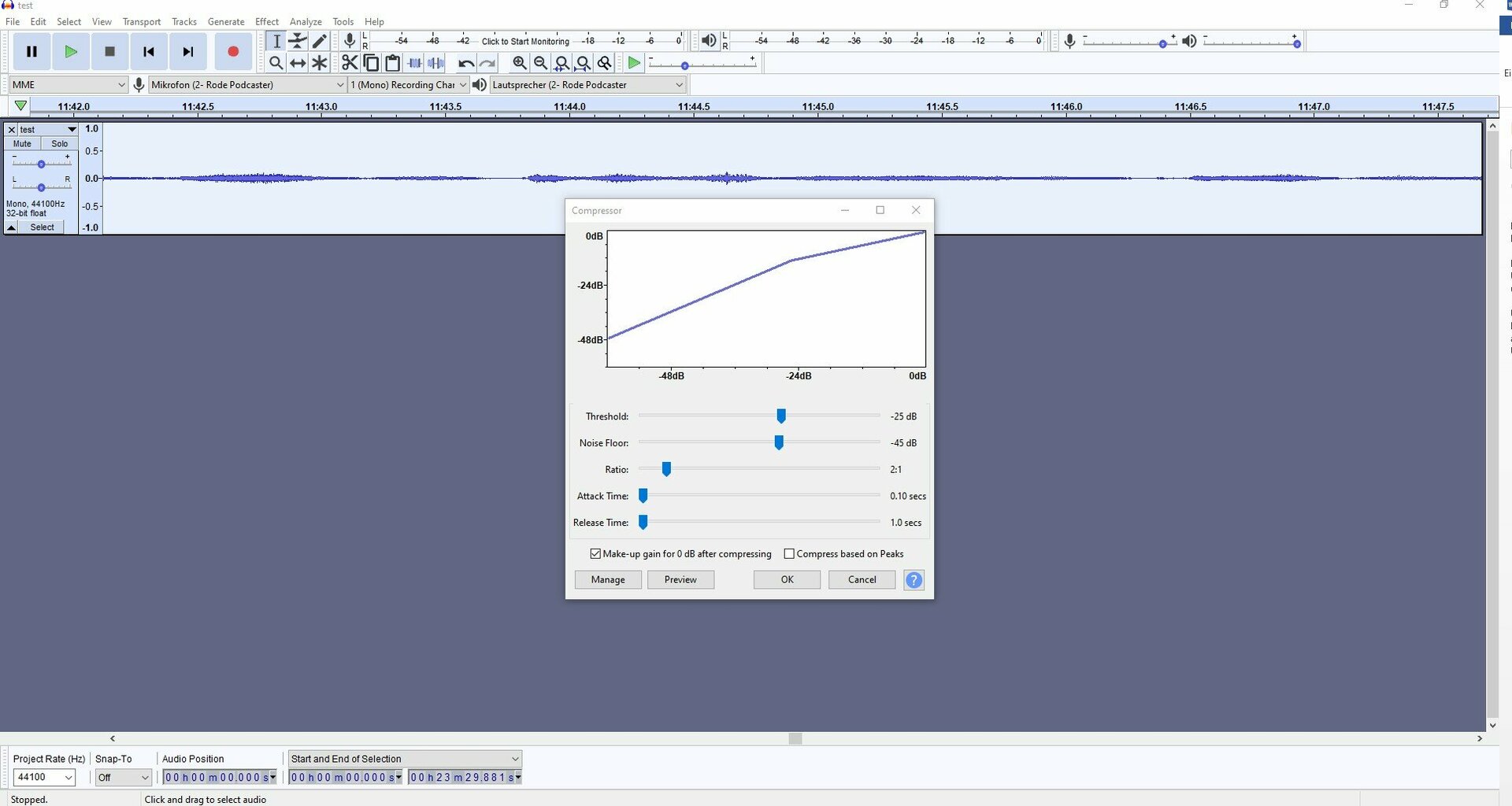
Task: Click the Cut scissors icon
Action: pyautogui.click(x=350, y=63)
